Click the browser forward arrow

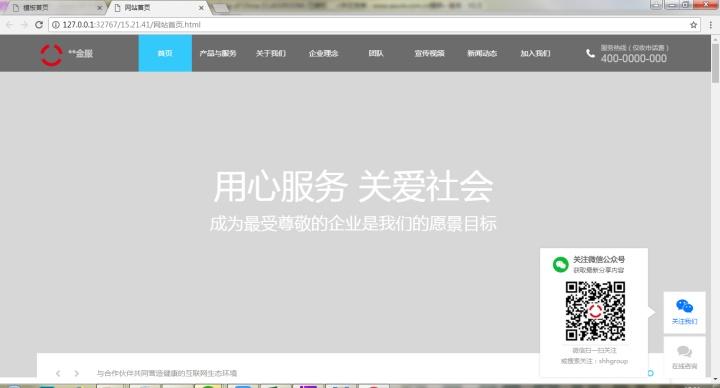point(24,25)
